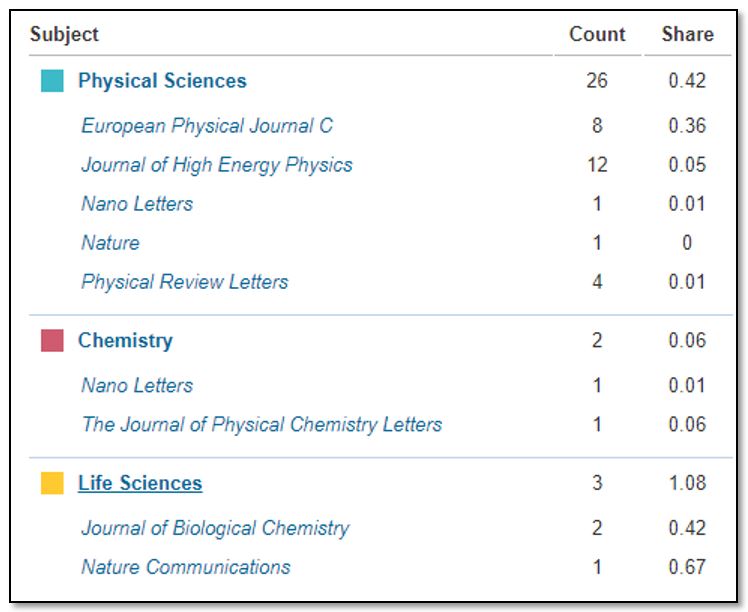Viewport: 748px width, 612px height.
Task: Open Nano Letters under Physical Sciences
Action: [x=137, y=204]
